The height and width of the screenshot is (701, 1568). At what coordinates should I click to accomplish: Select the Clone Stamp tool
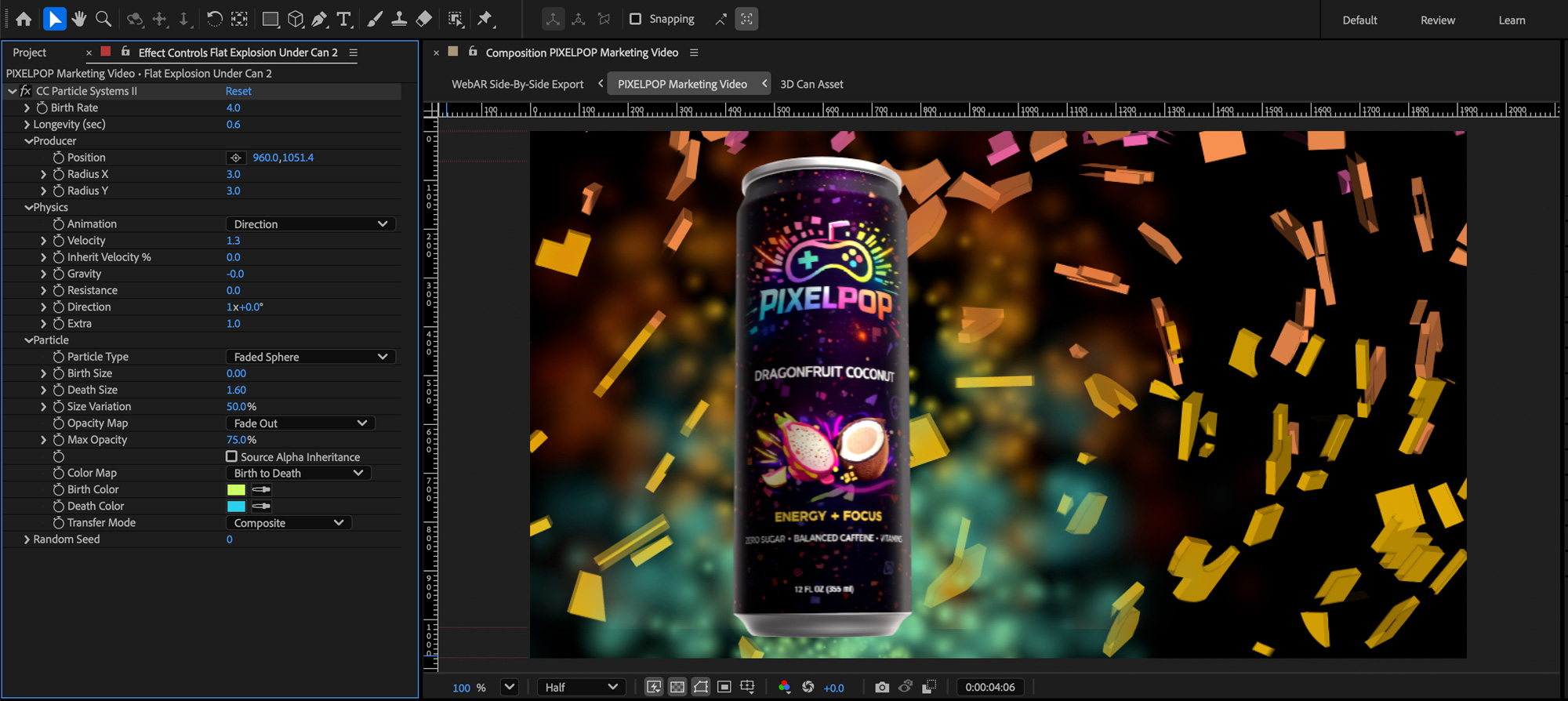click(x=399, y=19)
